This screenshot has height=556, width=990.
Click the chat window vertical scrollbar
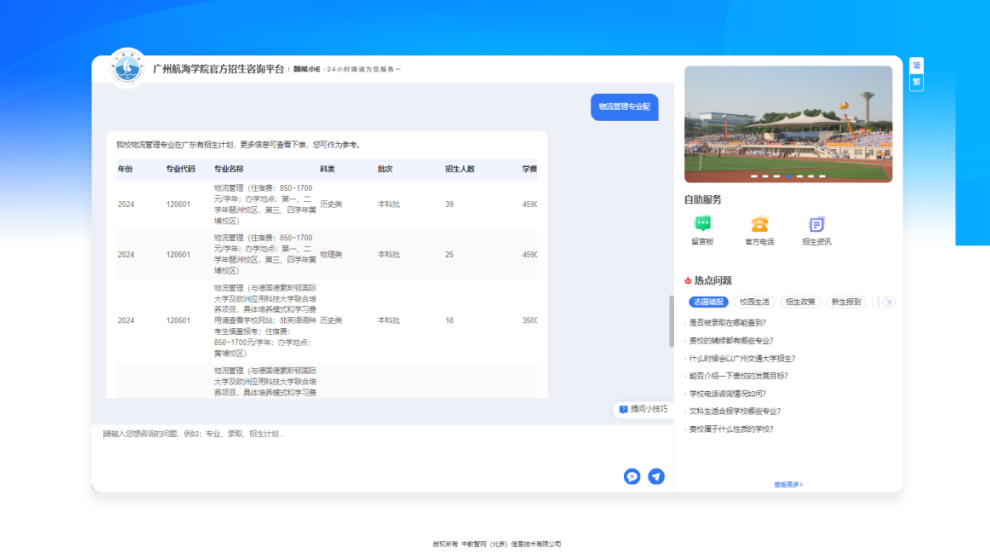click(x=670, y=320)
